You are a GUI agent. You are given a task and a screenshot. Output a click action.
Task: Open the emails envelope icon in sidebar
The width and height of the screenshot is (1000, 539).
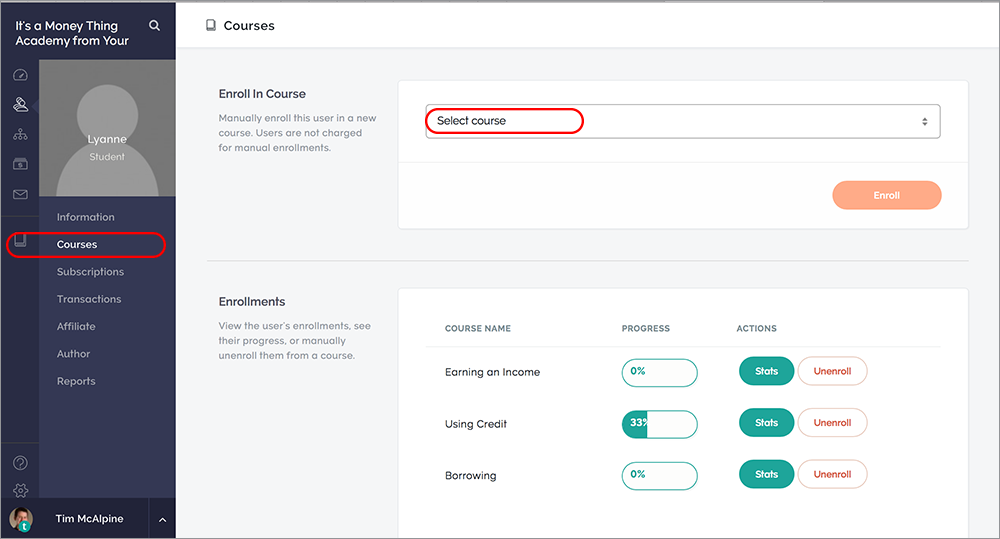pyautogui.click(x=20, y=195)
